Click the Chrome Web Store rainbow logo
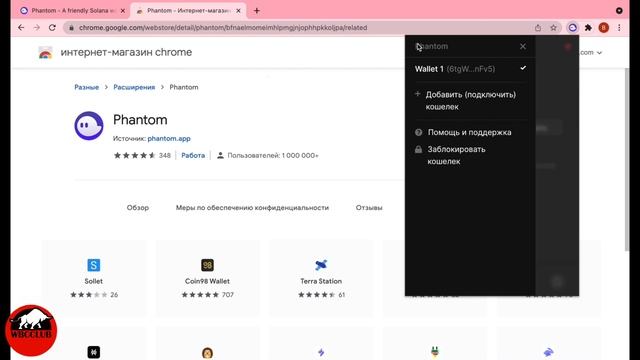Viewport: 640px width, 360px height. coord(45,53)
